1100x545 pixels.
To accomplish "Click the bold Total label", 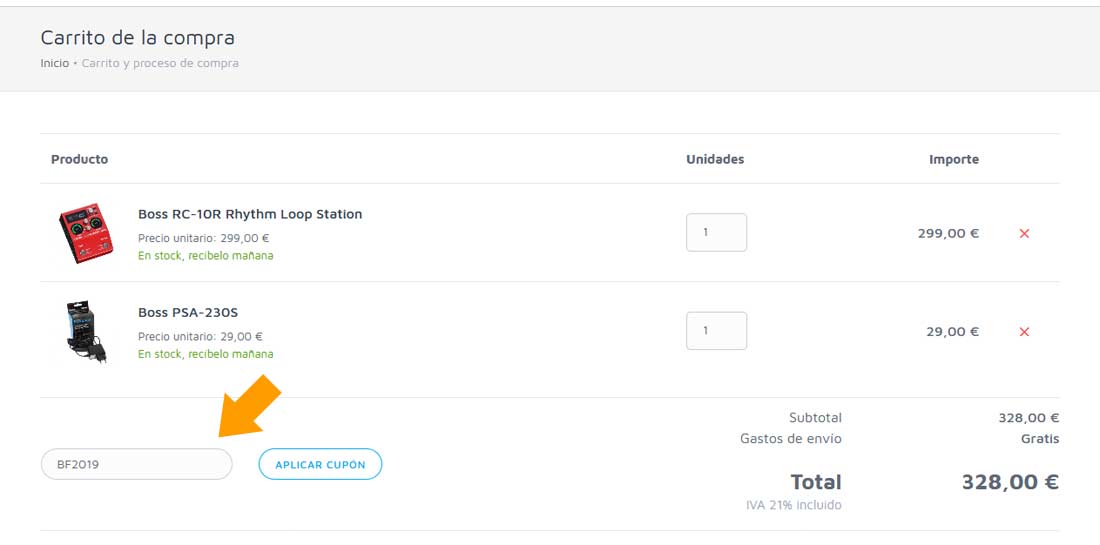I will point(816,482).
